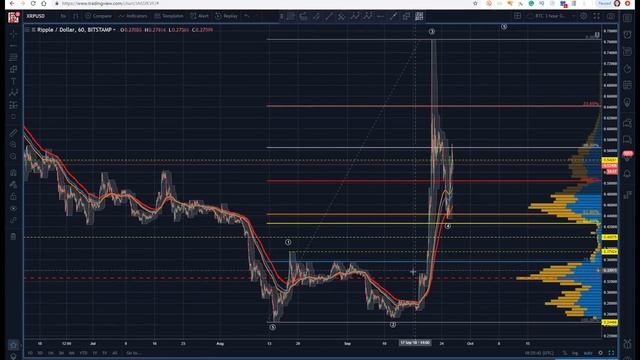Enter fullscreen mode from top toolbar
Screen dimensions: 640x360
597,16
